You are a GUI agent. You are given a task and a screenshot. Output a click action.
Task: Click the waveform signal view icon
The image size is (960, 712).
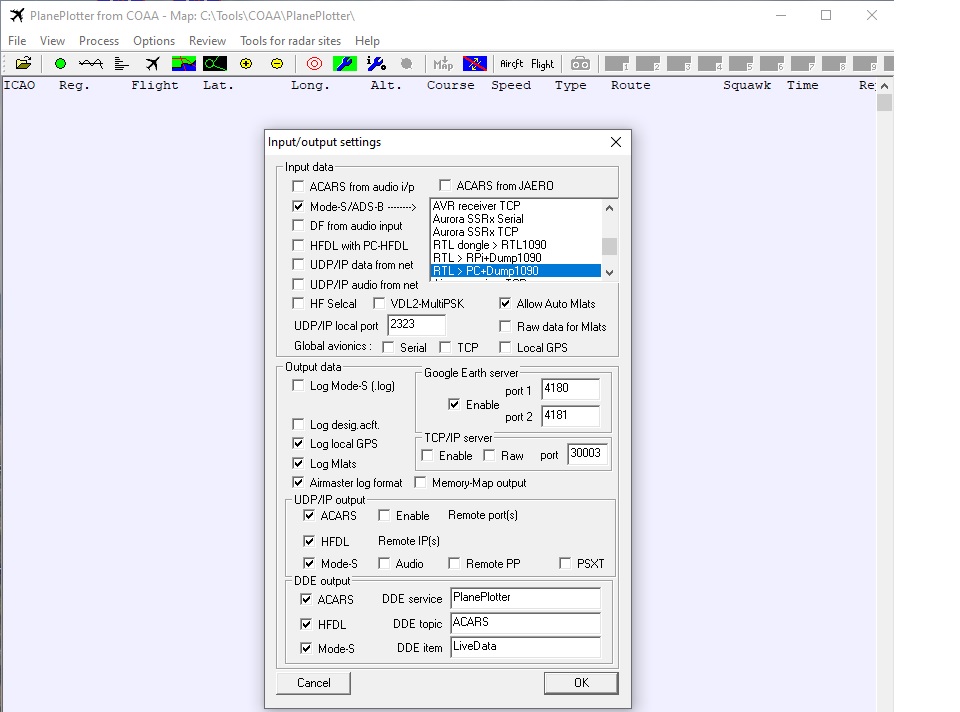coord(91,64)
